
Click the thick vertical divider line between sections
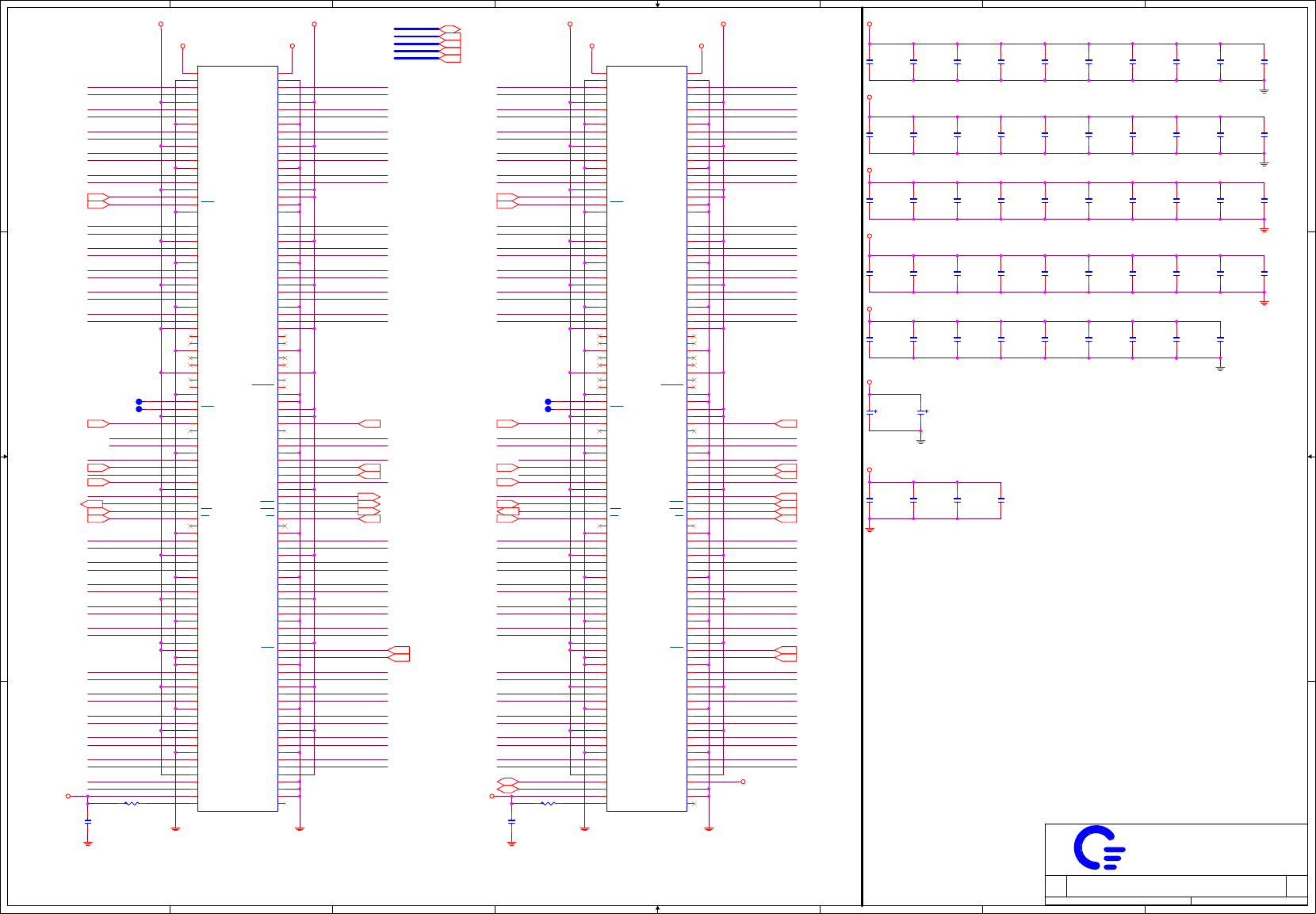tap(862, 457)
